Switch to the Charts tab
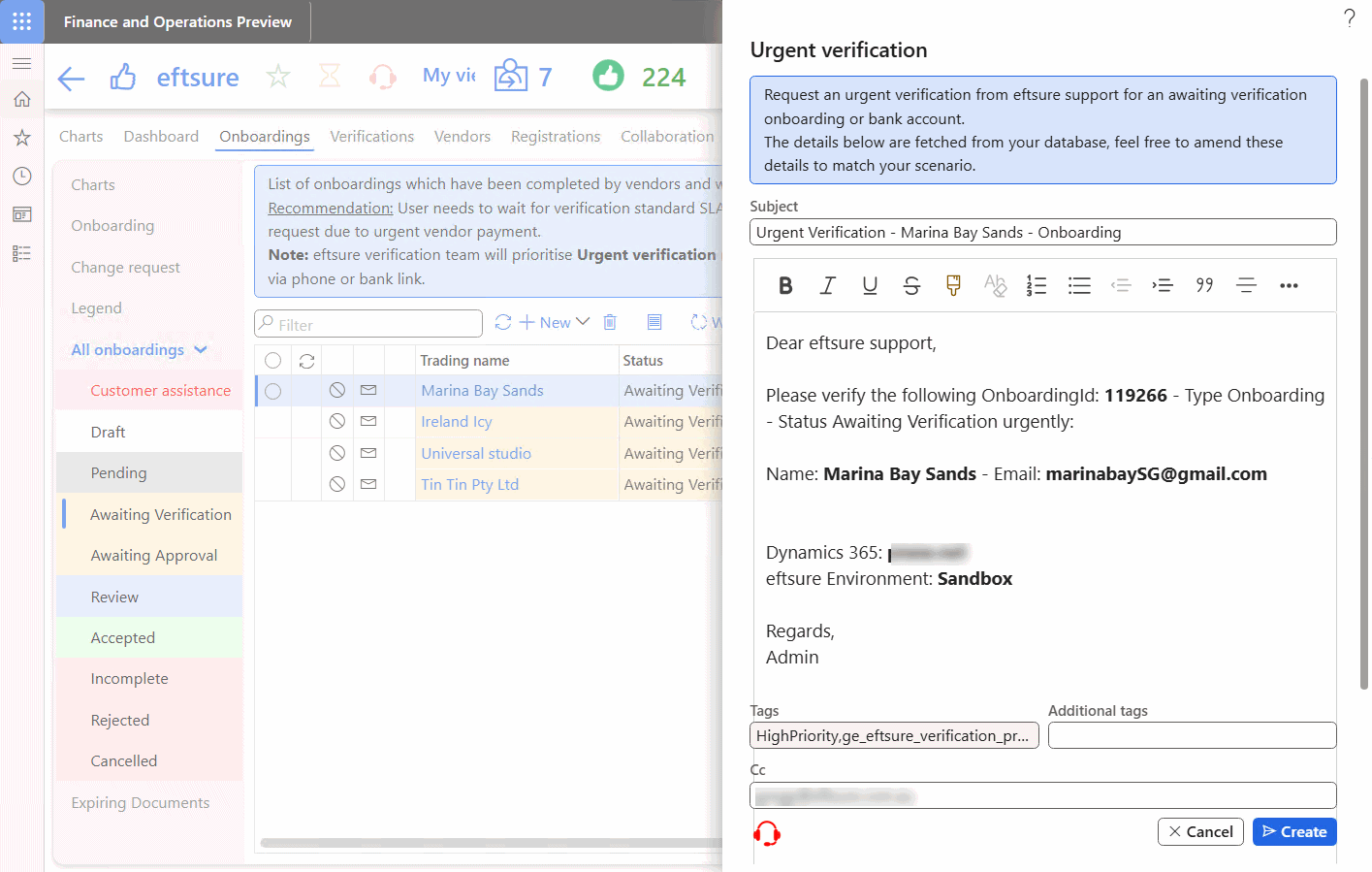Viewport: 1372px width, 872px height. pos(80,137)
